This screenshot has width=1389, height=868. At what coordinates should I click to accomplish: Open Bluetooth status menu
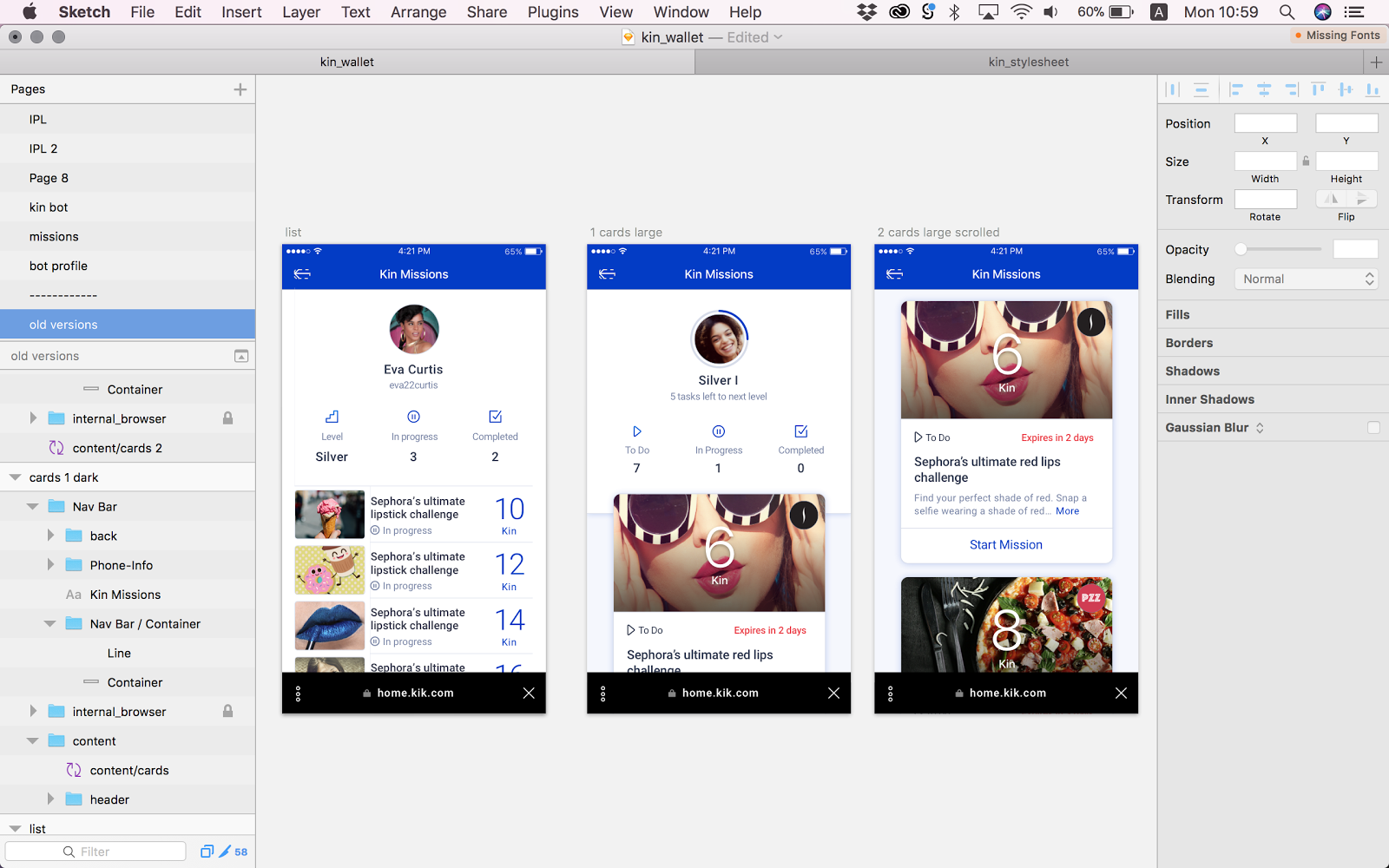[x=955, y=12]
